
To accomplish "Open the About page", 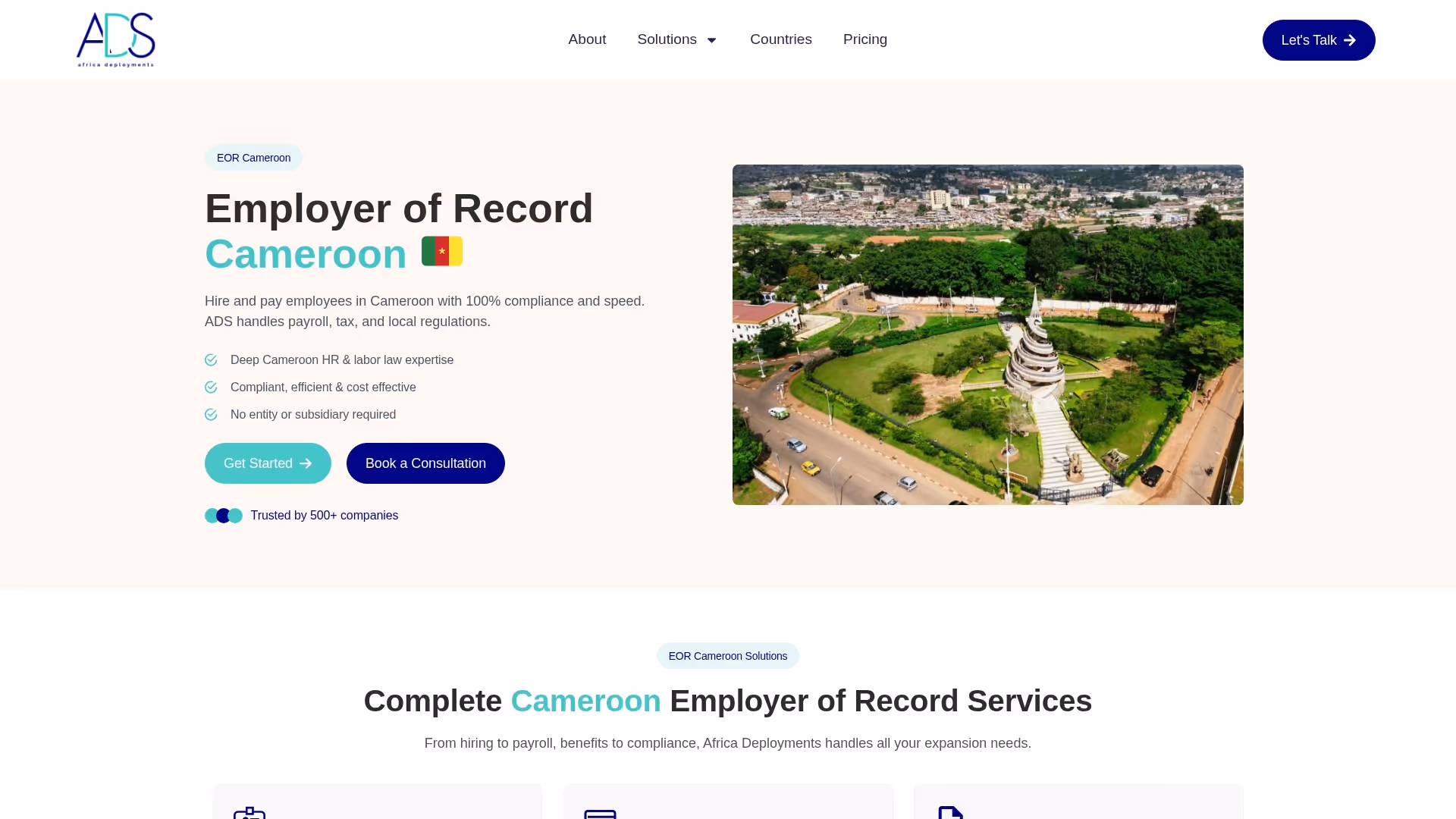I will [x=587, y=39].
